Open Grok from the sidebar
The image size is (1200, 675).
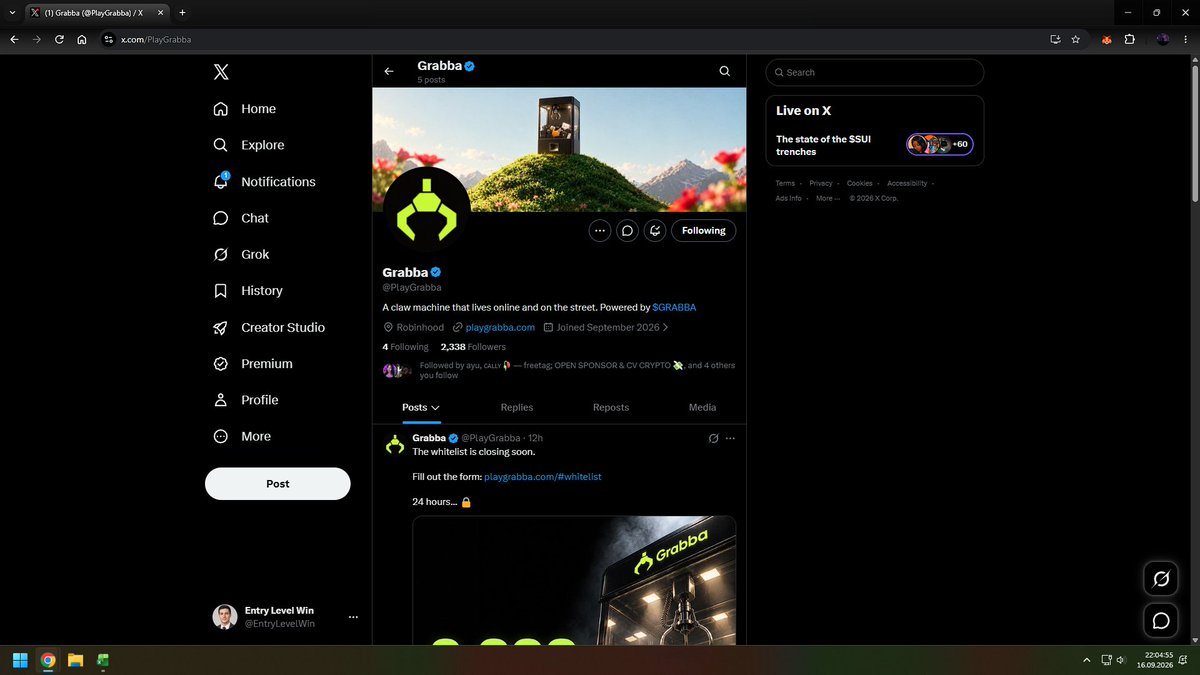point(241,254)
